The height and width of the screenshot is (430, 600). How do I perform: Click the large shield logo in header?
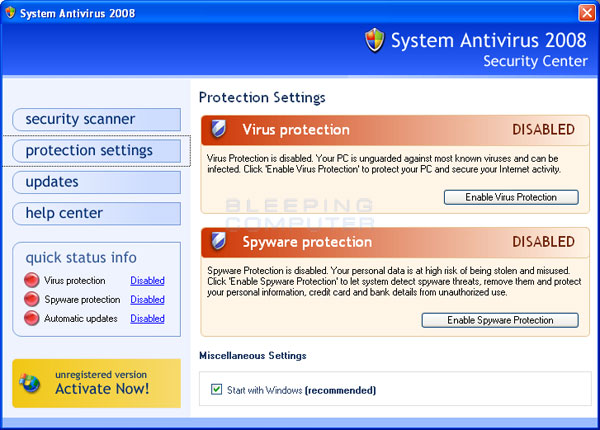[374, 41]
